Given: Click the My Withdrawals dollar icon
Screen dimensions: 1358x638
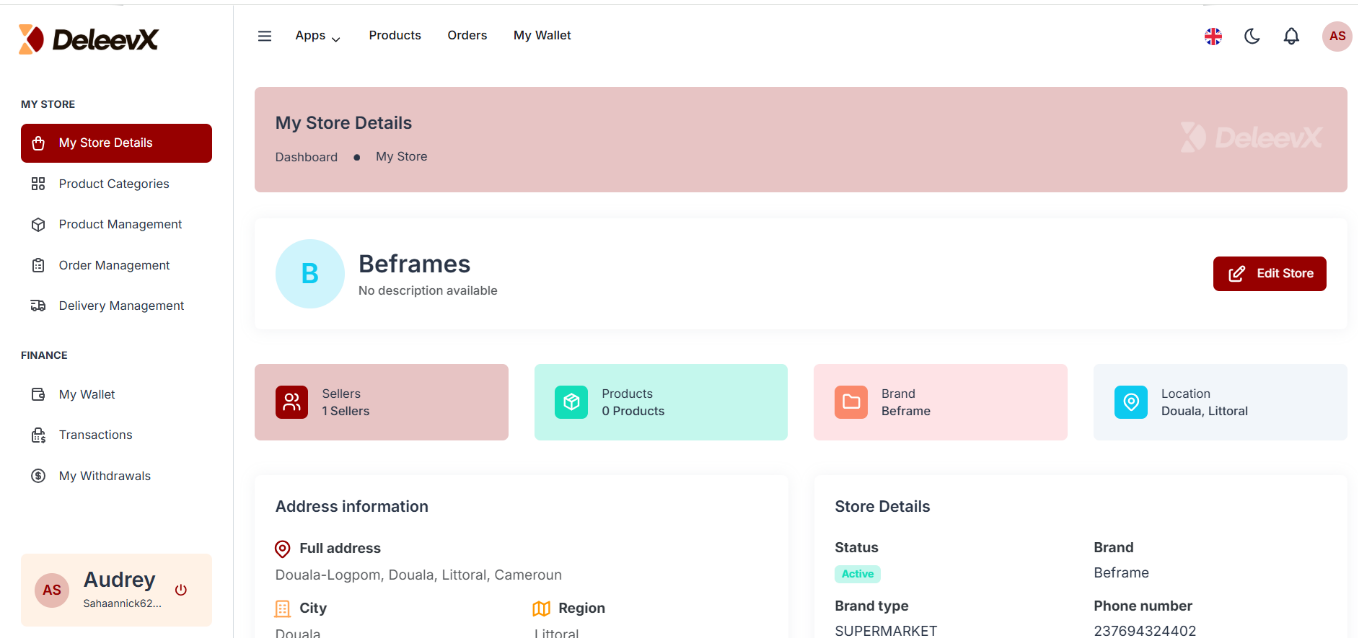Looking at the screenshot, I should point(38,476).
